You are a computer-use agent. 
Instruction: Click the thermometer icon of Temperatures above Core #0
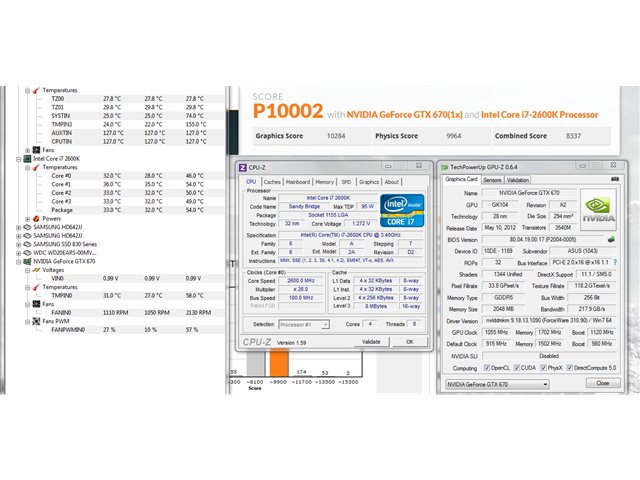[x=36, y=167]
